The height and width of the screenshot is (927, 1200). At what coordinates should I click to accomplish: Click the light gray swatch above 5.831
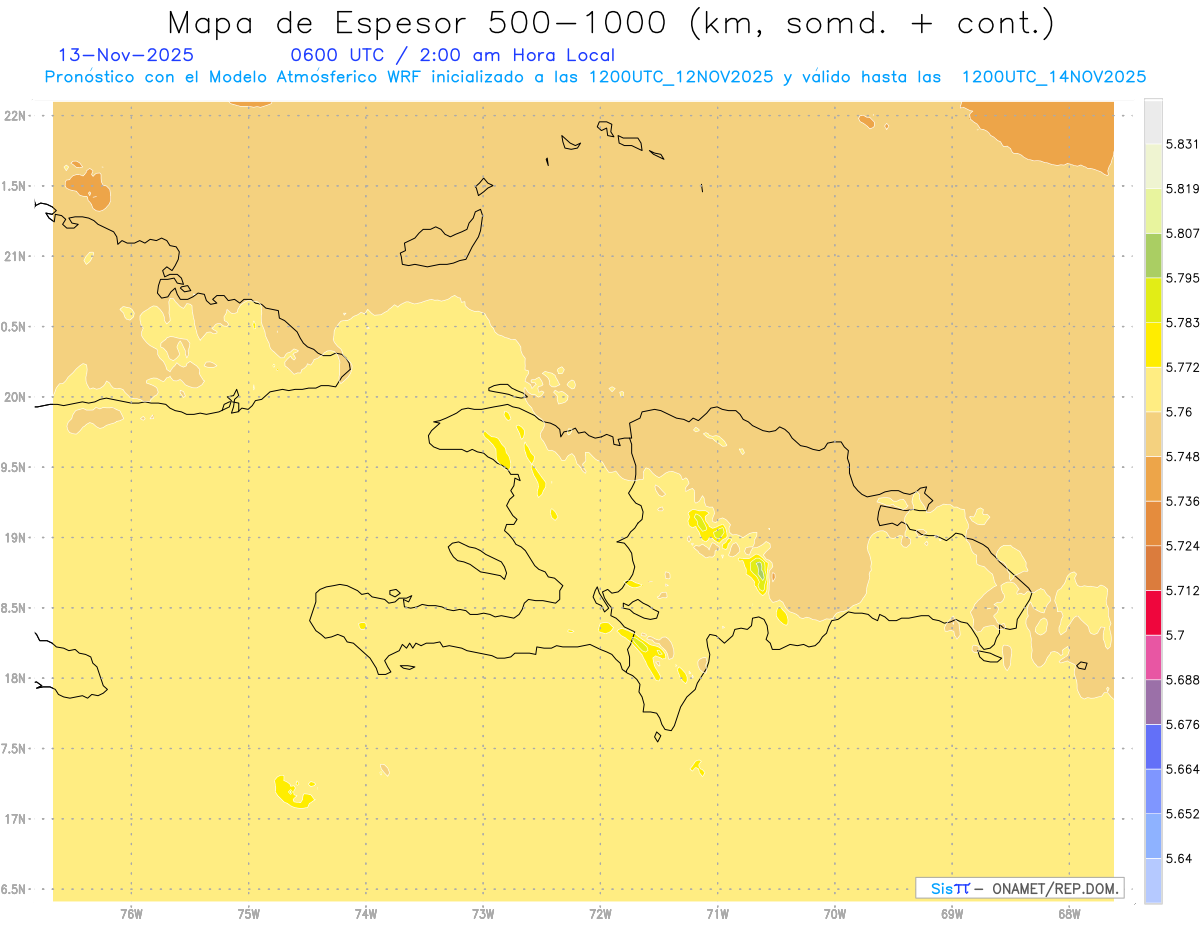(x=1153, y=122)
